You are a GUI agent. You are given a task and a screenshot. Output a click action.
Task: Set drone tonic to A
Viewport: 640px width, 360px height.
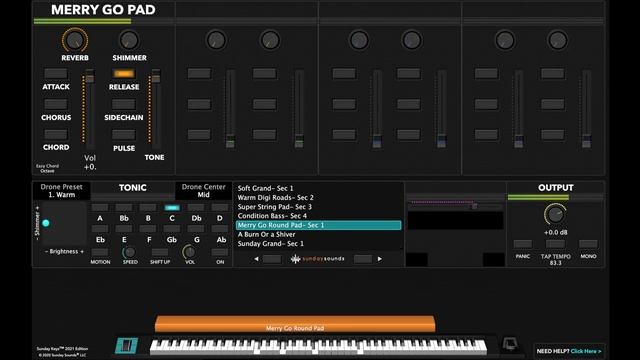pos(100,208)
